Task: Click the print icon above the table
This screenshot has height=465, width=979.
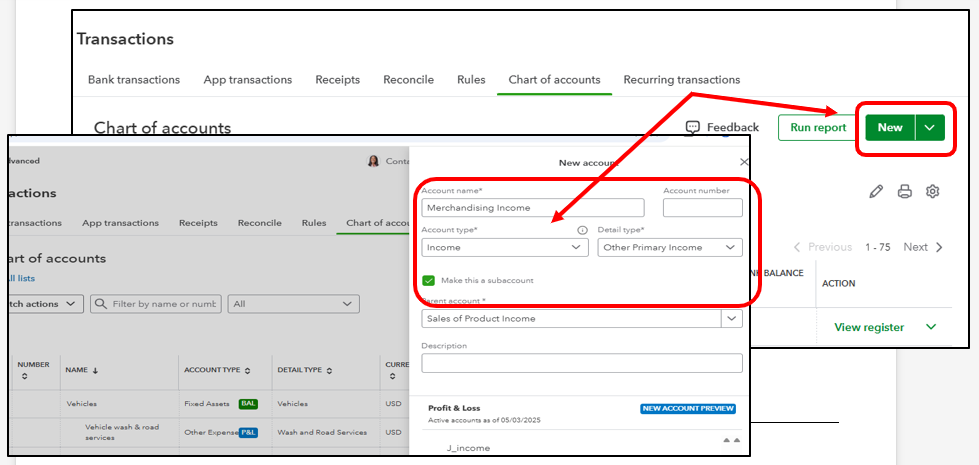Action: (905, 192)
